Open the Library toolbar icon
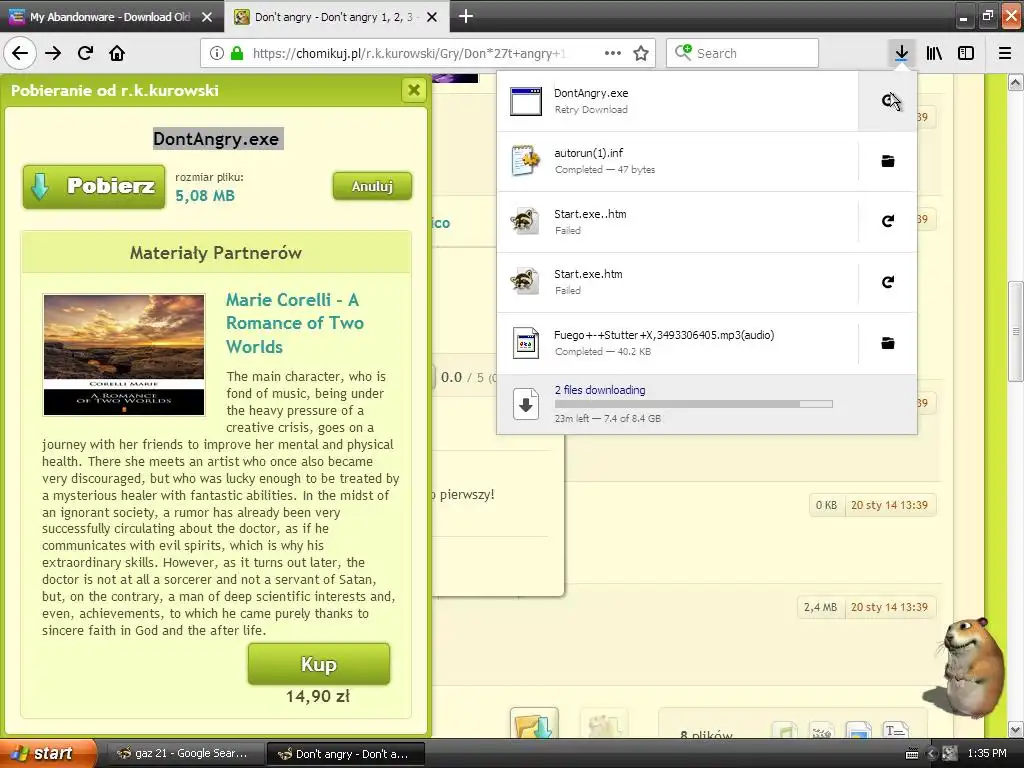1024x768 pixels. [934, 53]
